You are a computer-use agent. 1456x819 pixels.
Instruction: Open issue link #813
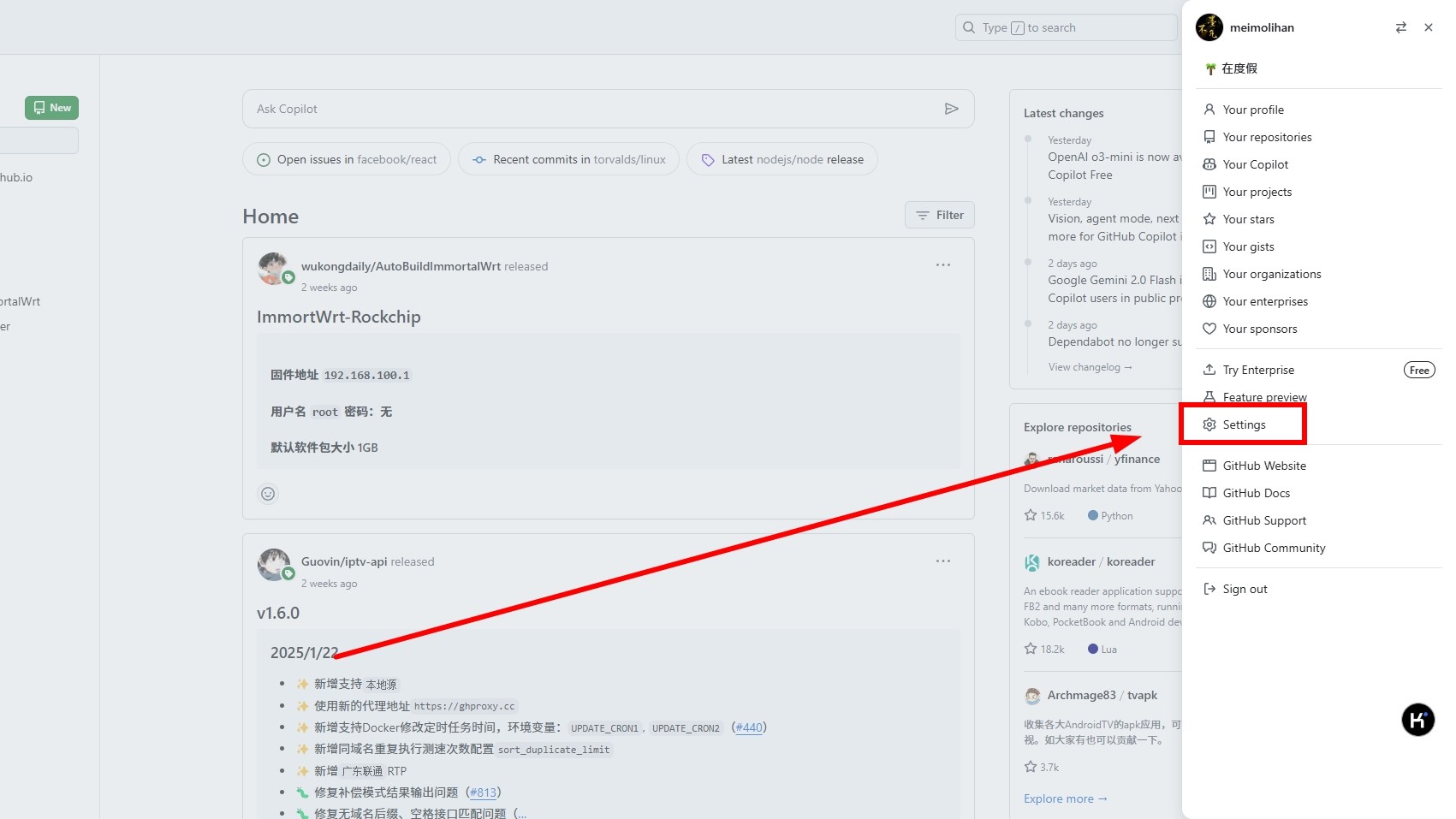click(x=484, y=792)
